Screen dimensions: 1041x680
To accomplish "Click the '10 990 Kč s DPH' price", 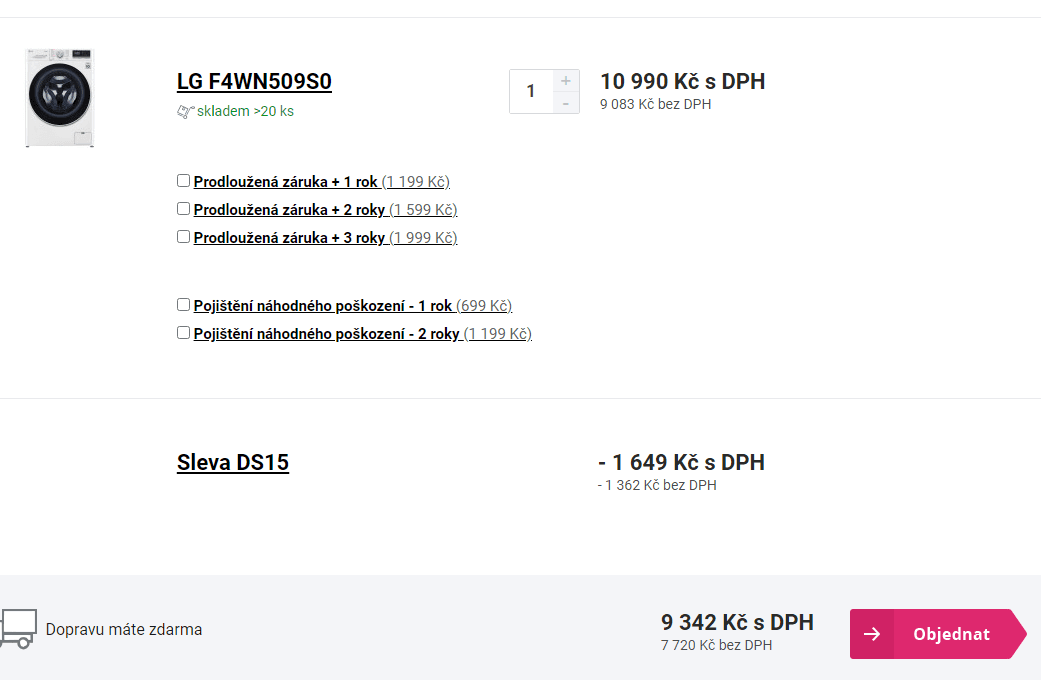I will [682, 81].
